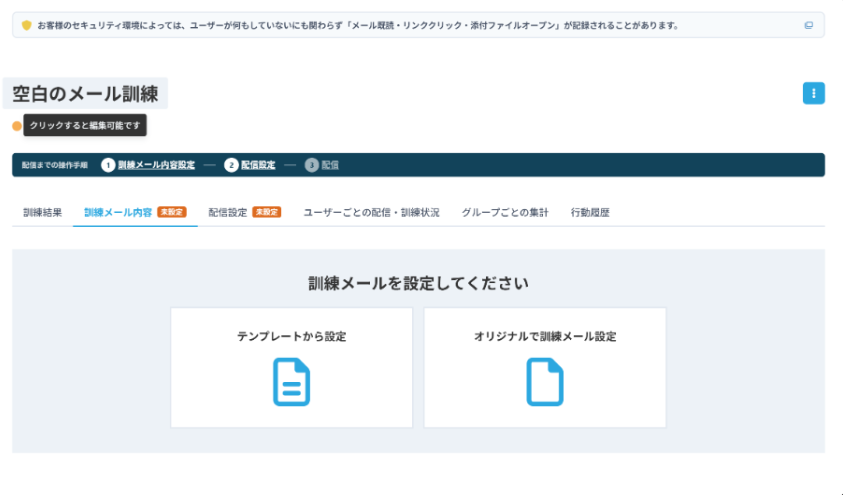Open the グループごとの集計 tab

(505, 212)
